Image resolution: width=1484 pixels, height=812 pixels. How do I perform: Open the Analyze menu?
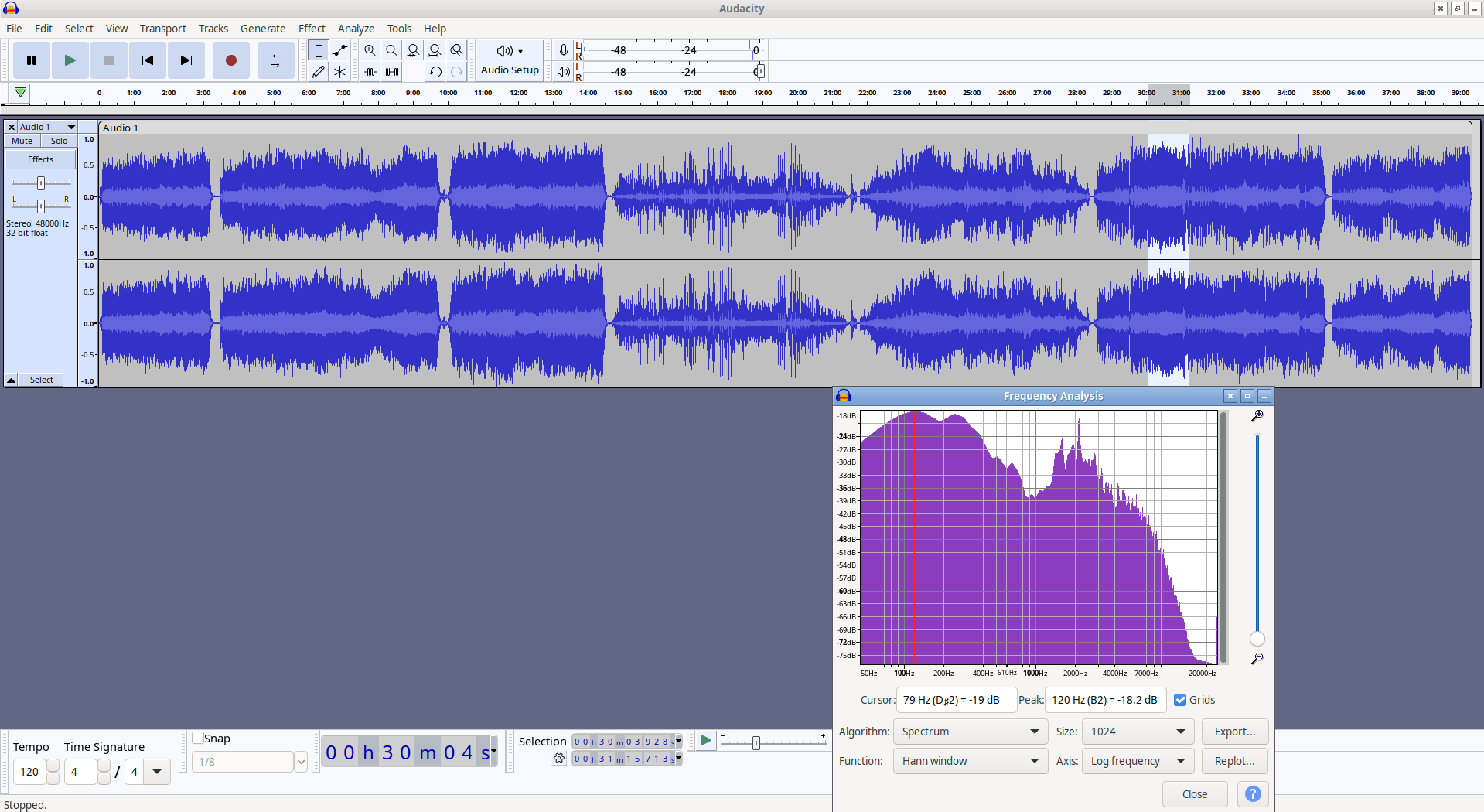pos(356,29)
